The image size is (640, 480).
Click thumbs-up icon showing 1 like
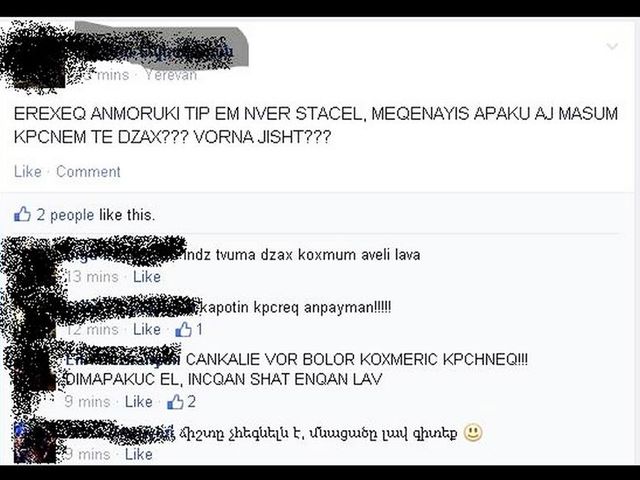[x=184, y=329]
